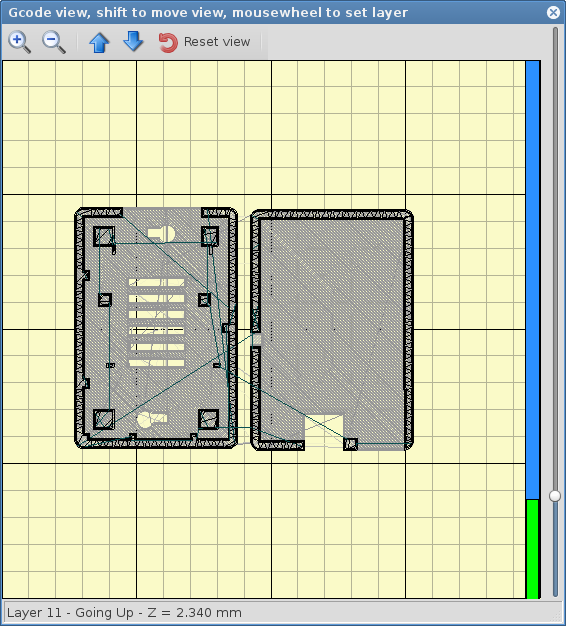Click the top-left square post of left part
Image resolution: width=566 pixels, height=626 pixels.
click(104, 236)
